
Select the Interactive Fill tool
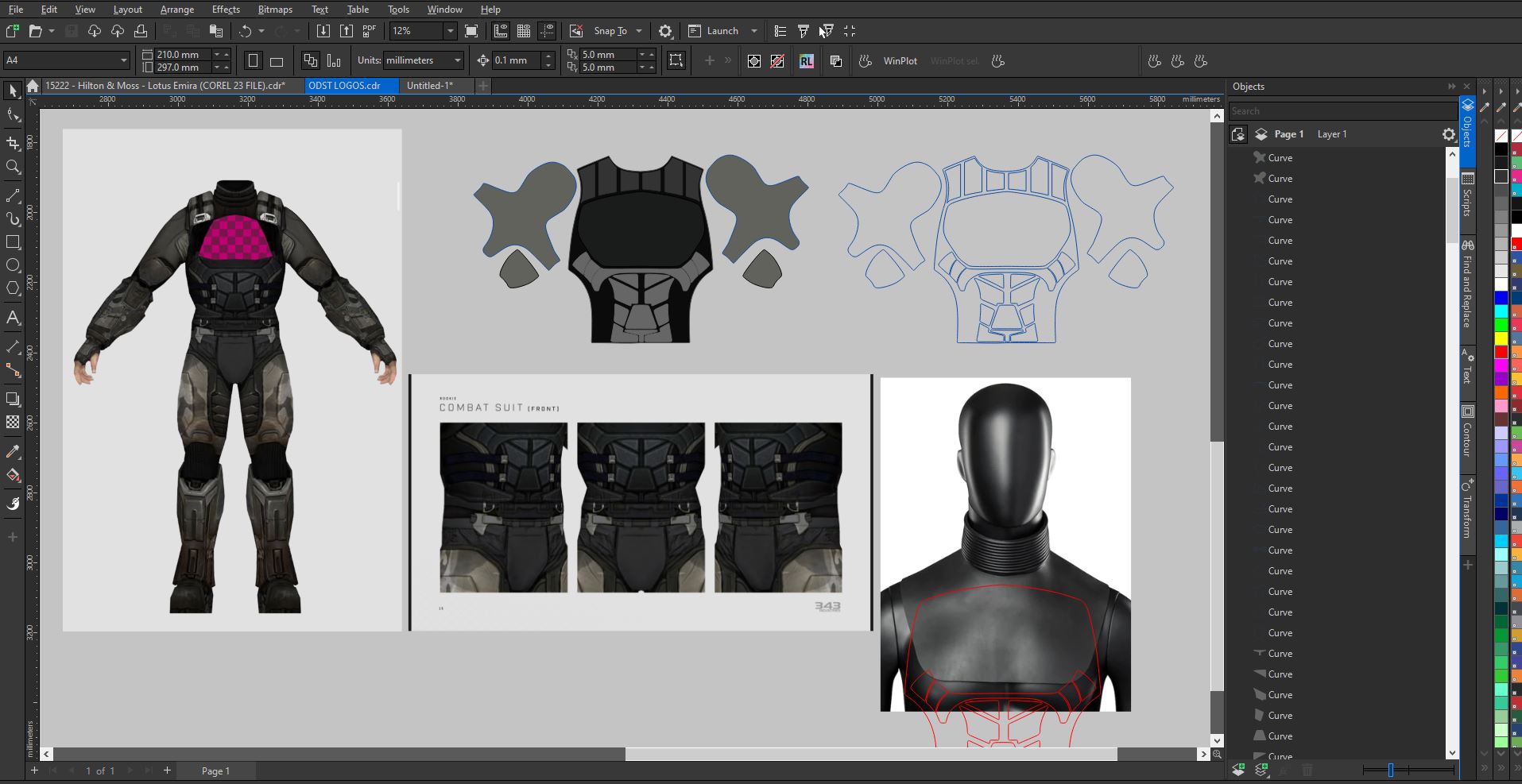13,475
